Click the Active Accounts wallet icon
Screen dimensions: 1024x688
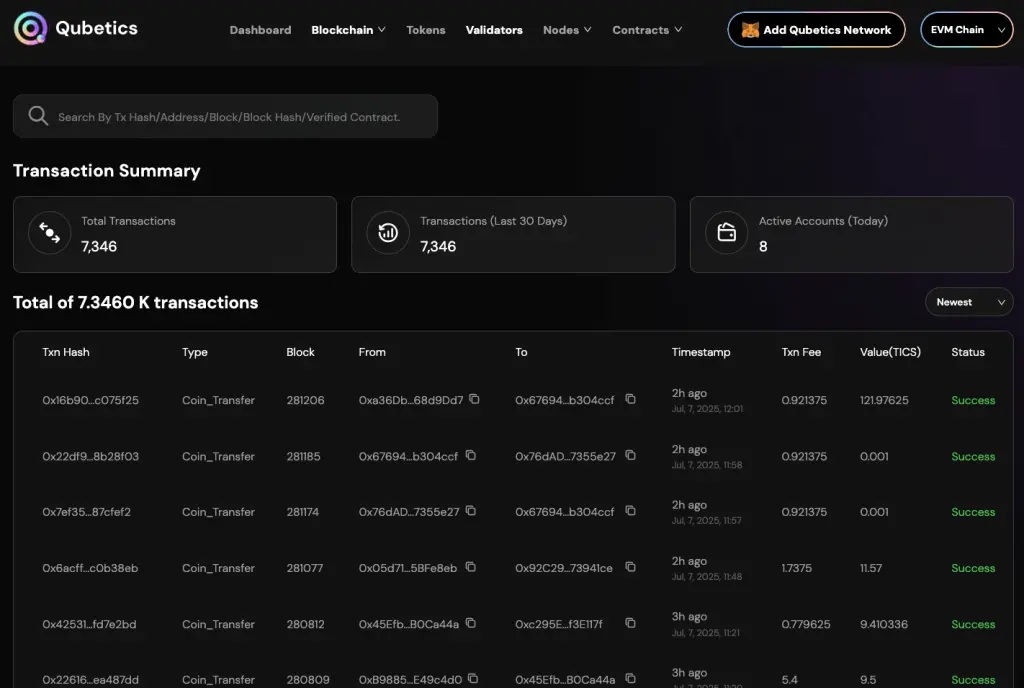[726, 233]
